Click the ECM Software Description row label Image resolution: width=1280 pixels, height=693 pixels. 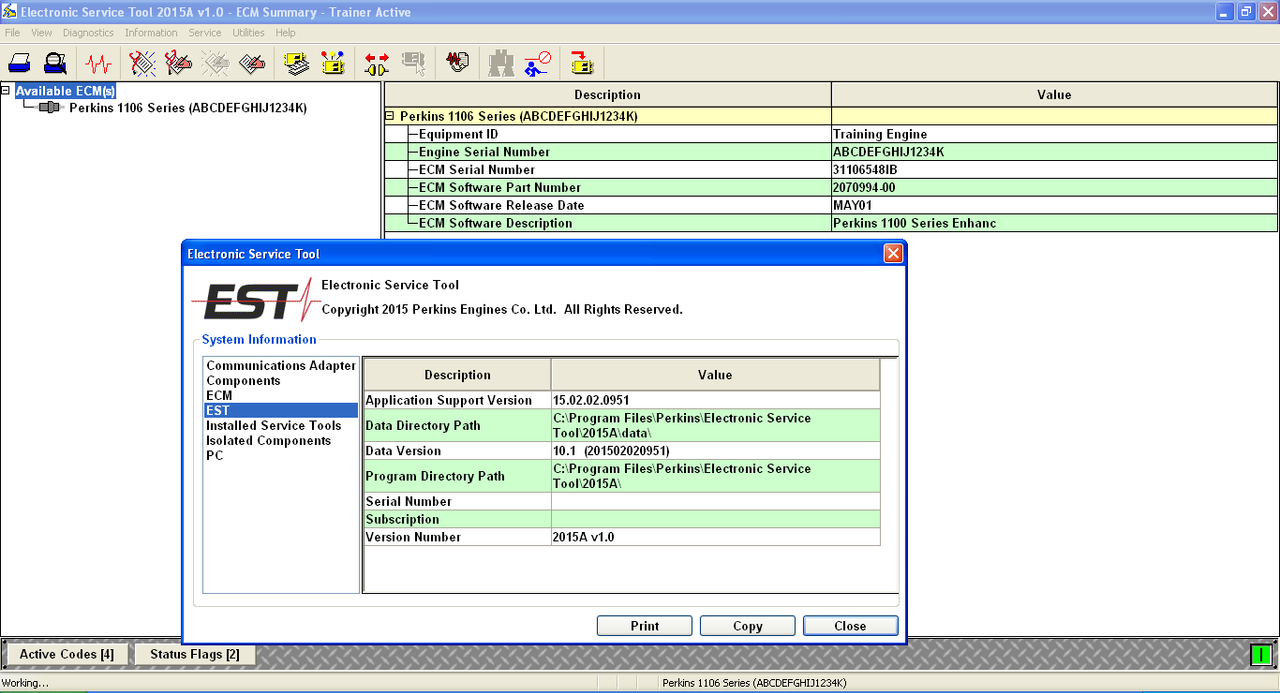click(496, 224)
